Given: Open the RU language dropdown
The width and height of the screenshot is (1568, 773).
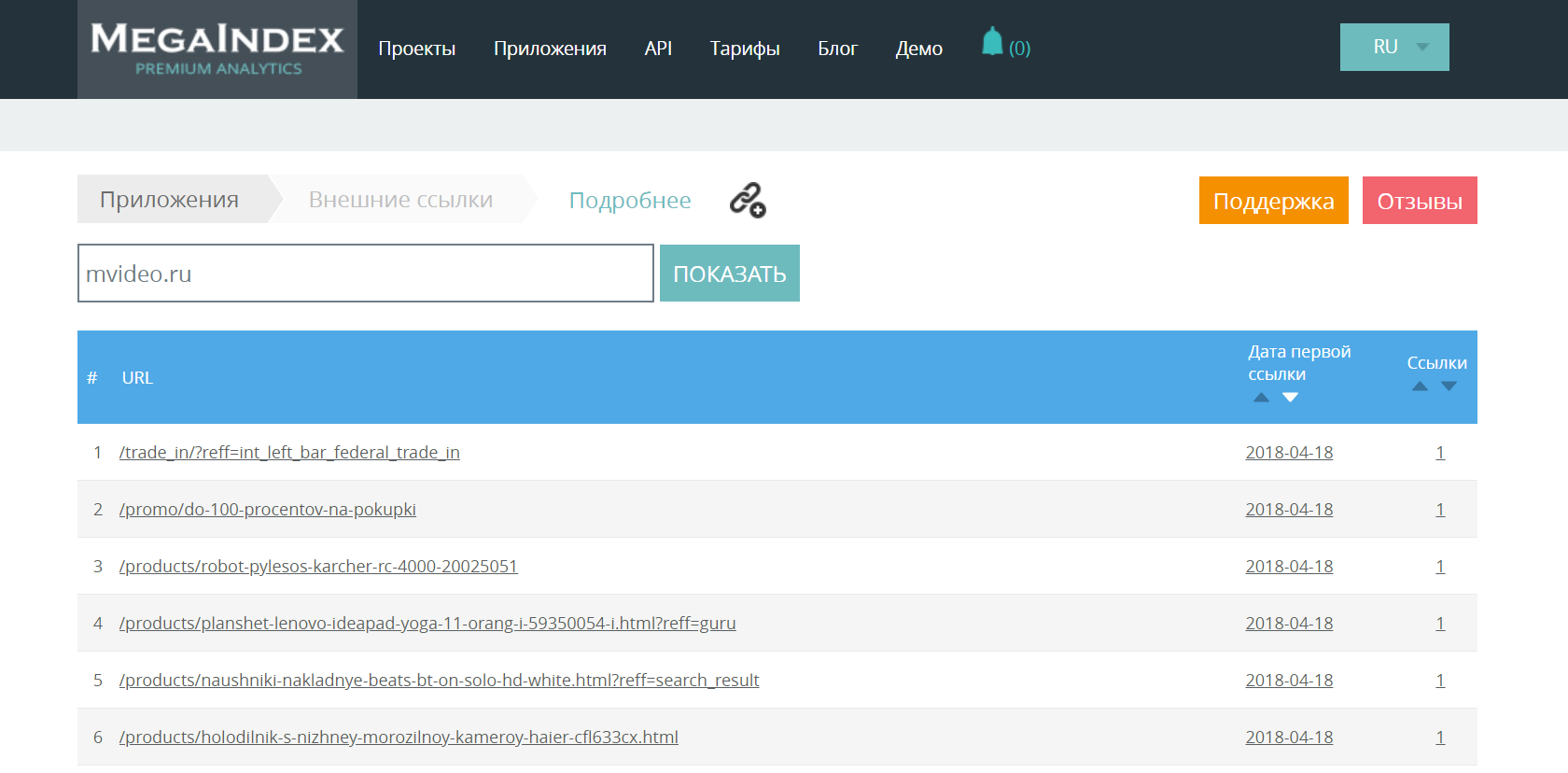Looking at the screenshot, I should (x=1394, y=47).
